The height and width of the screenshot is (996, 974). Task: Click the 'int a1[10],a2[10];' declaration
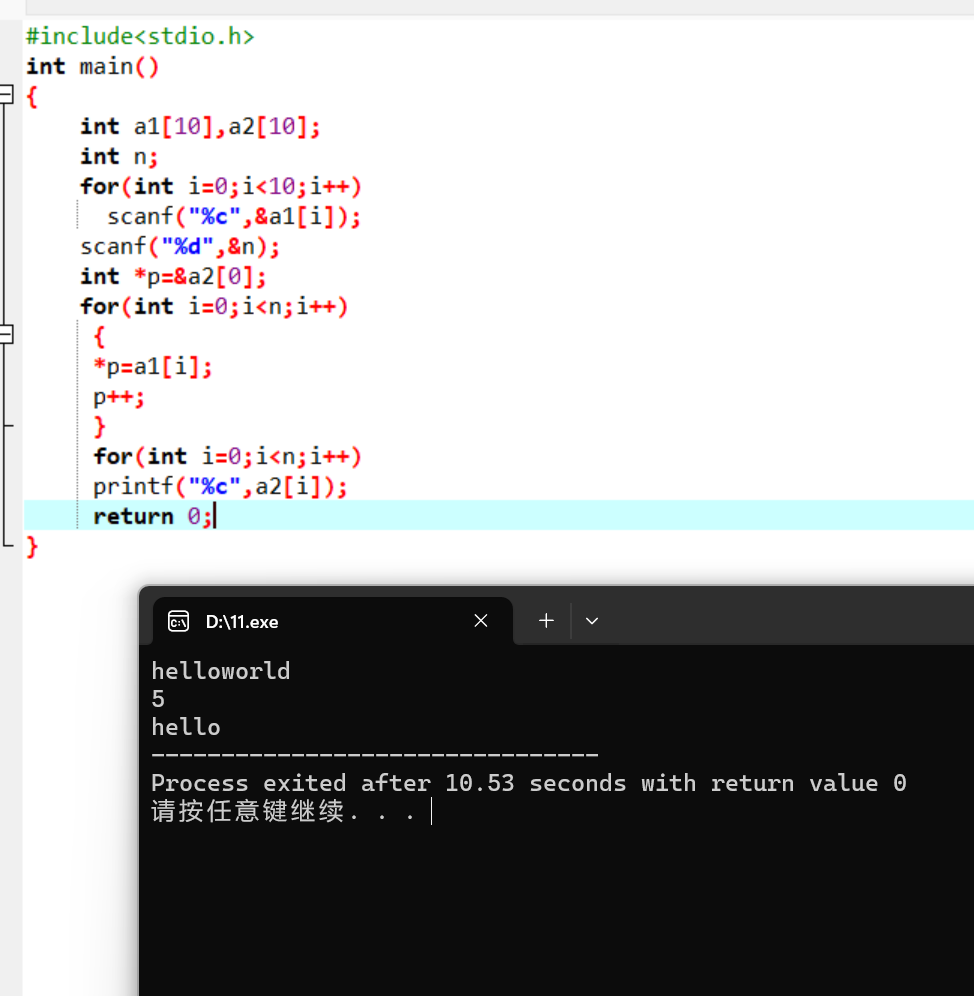(200, 126)
